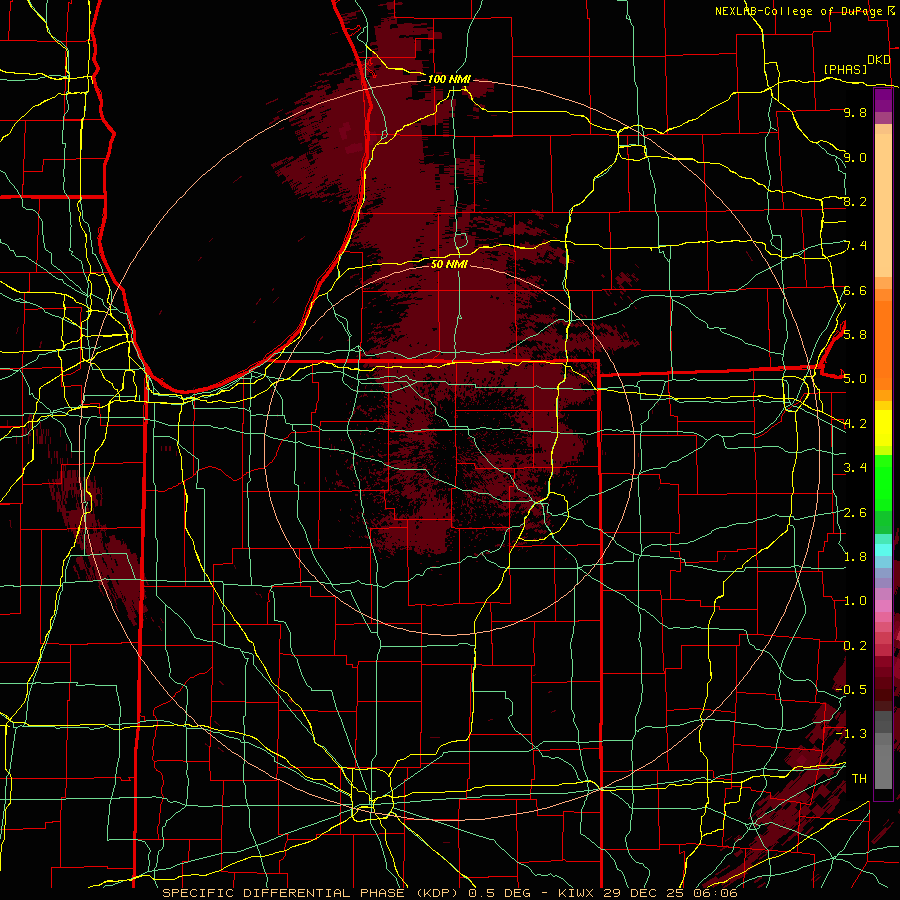Click the 6.6 scale value
Viewport: 900px width, 900px height.
tap(855, 290)
